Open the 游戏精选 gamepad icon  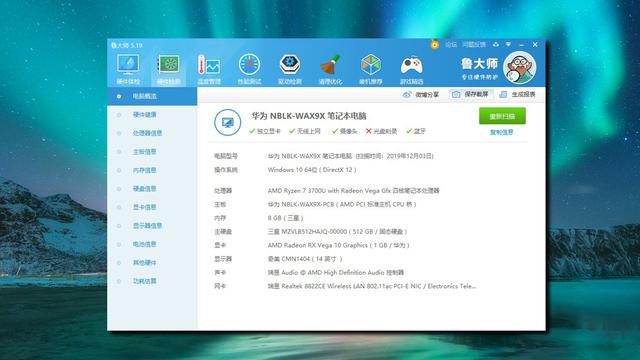[411, 69]
